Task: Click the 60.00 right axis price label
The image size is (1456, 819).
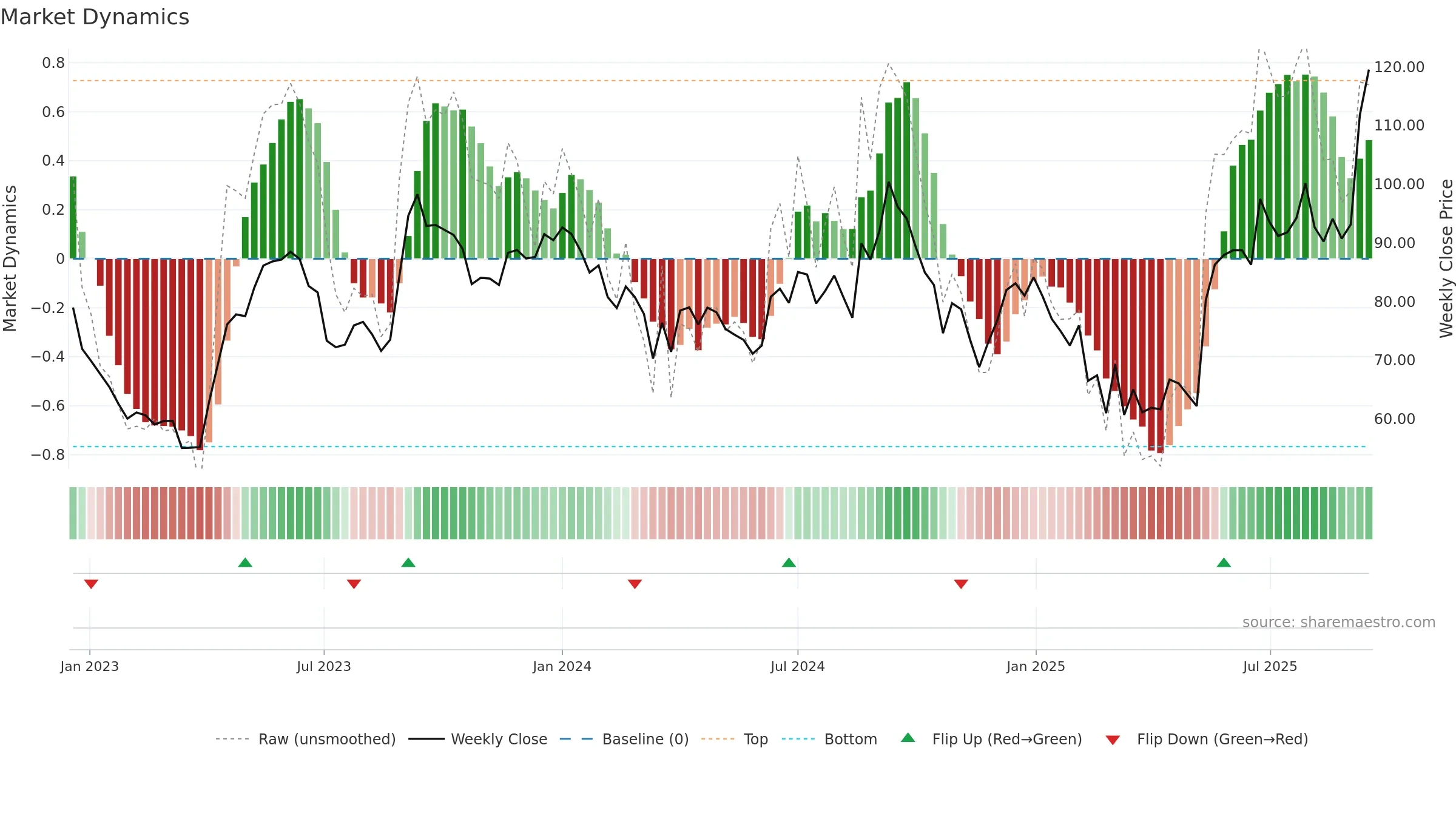Action: 1394,419
